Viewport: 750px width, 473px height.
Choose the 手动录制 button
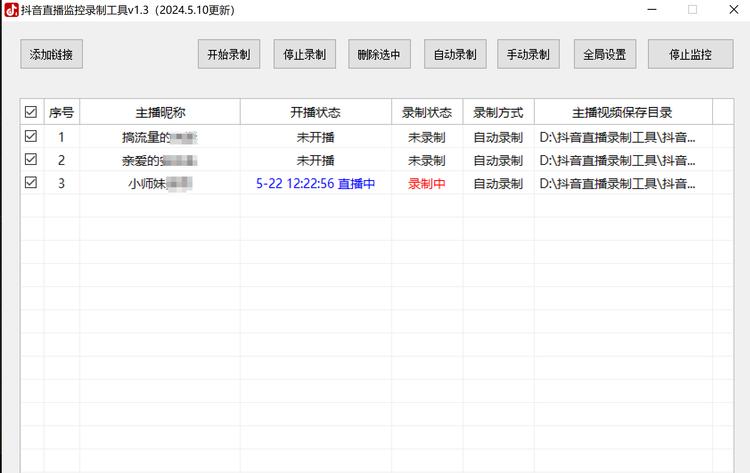click(528, 54)
